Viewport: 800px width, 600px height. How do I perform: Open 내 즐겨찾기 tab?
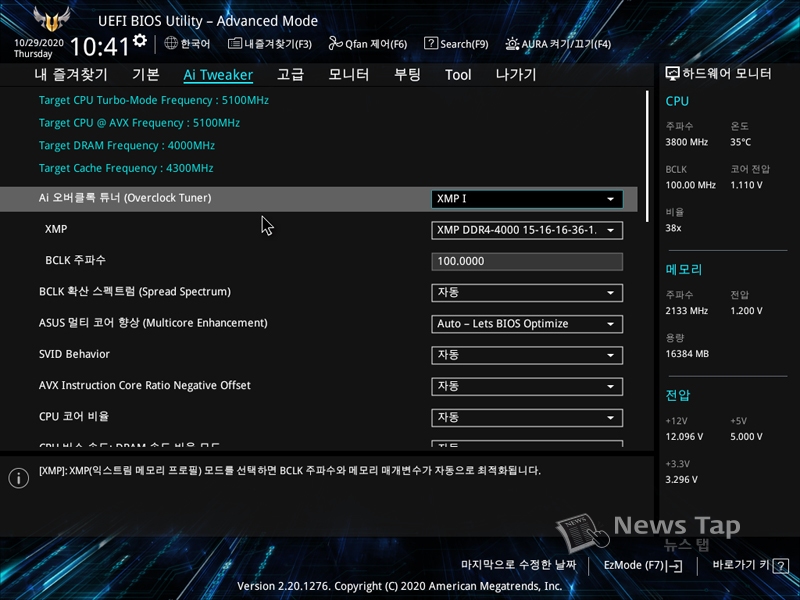point(71,75)
